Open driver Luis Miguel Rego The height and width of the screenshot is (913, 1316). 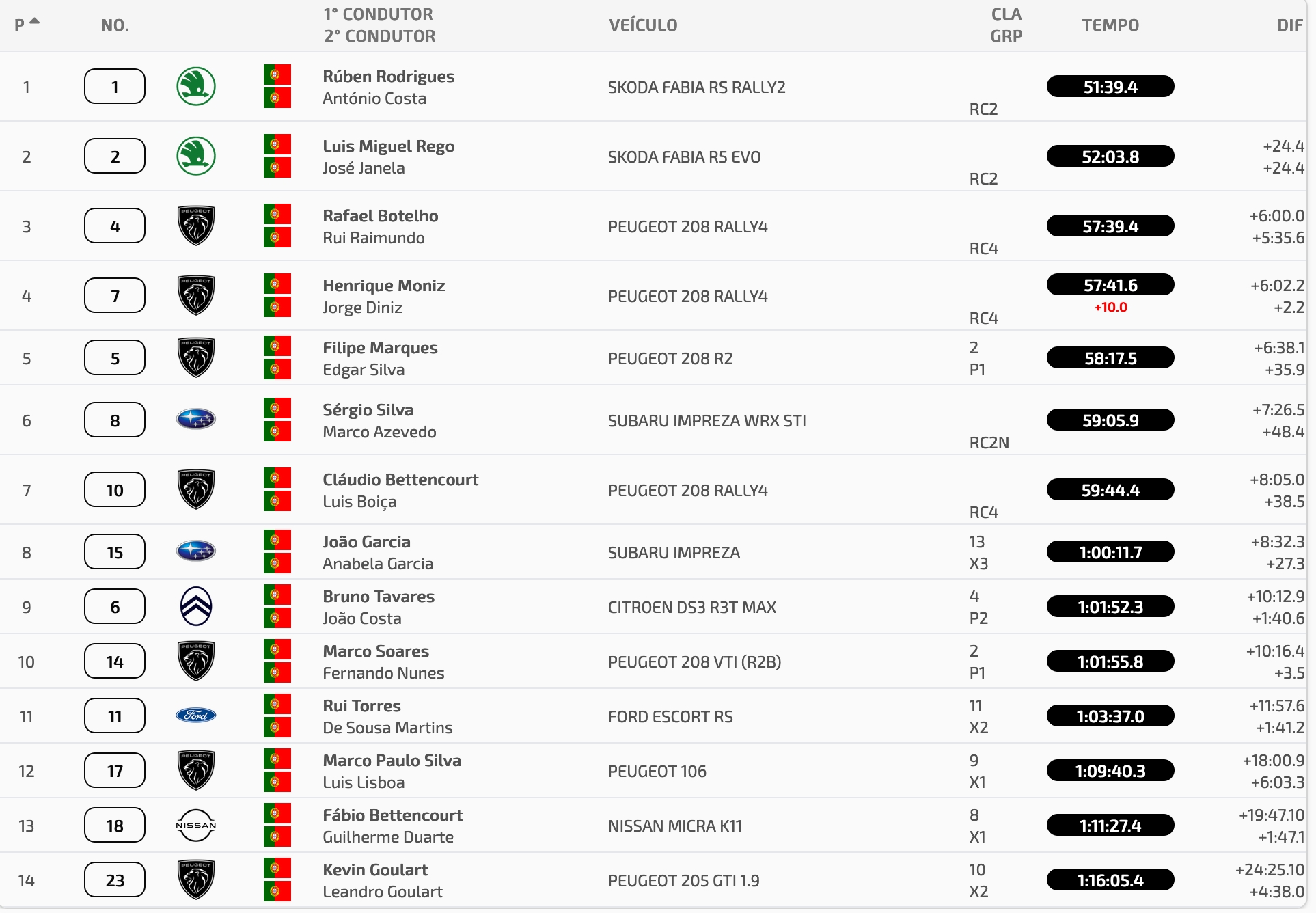click(388, 146)
